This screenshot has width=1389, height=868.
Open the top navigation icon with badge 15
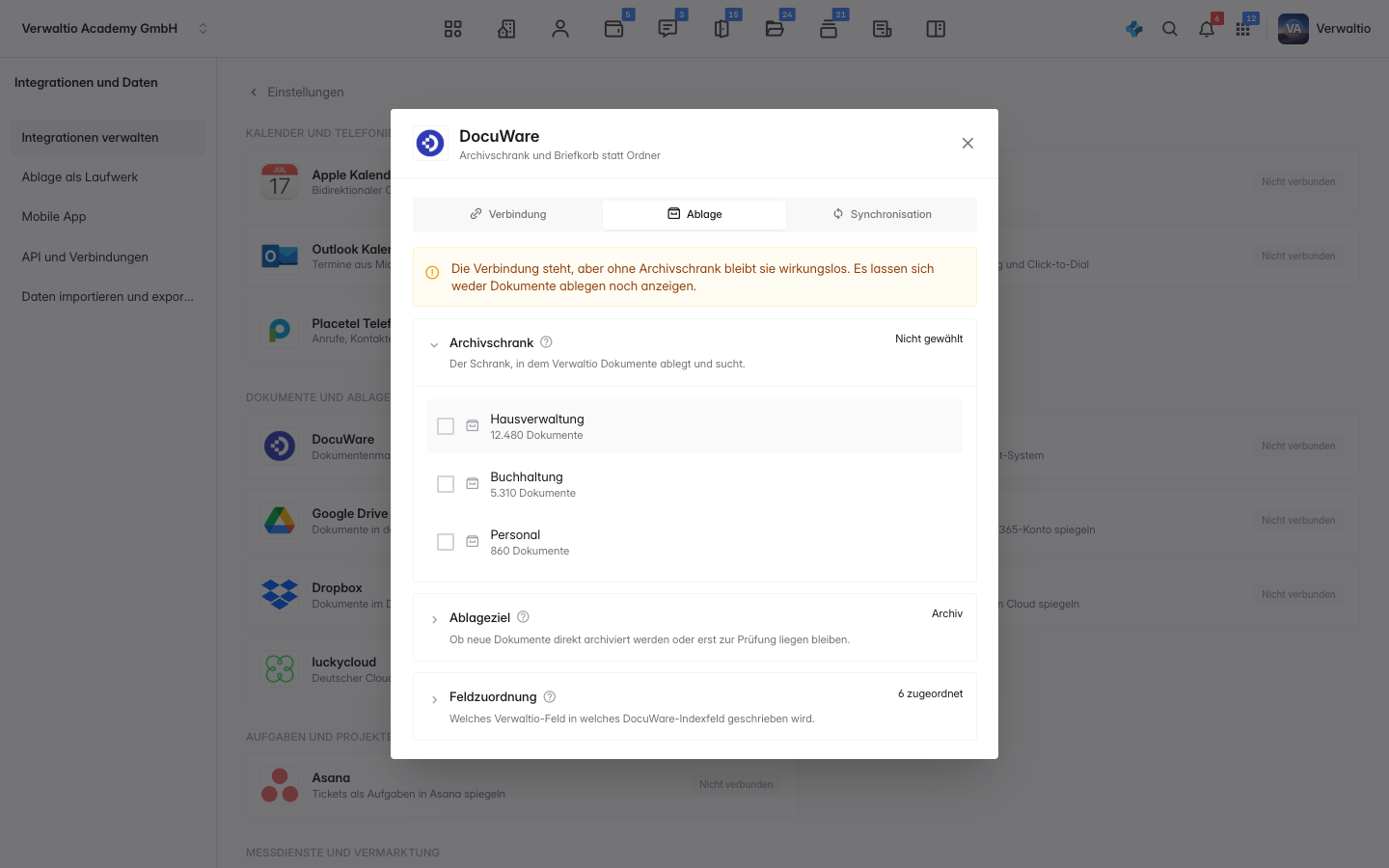[722, 29]
